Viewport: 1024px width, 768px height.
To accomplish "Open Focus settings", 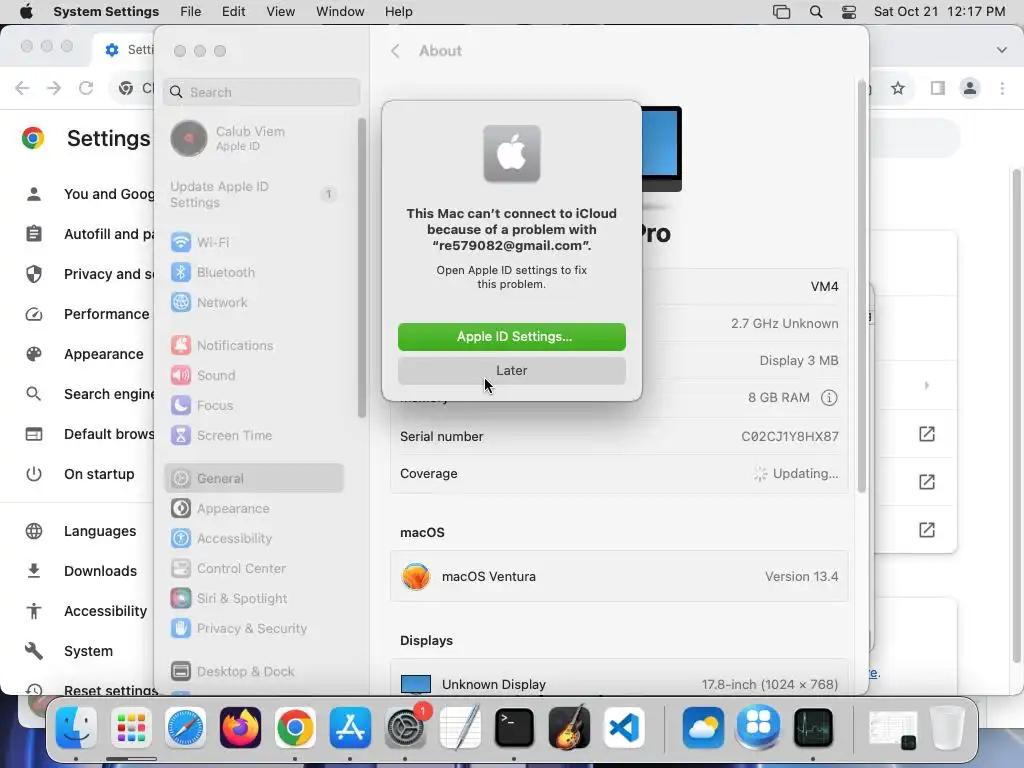I will [x=255, y=406].
